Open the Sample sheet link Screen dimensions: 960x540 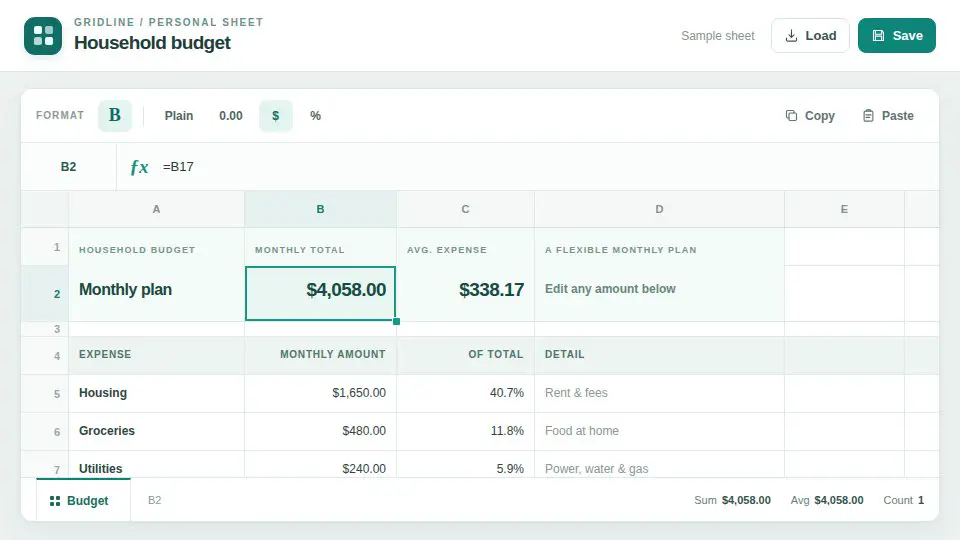coord(718,36)
